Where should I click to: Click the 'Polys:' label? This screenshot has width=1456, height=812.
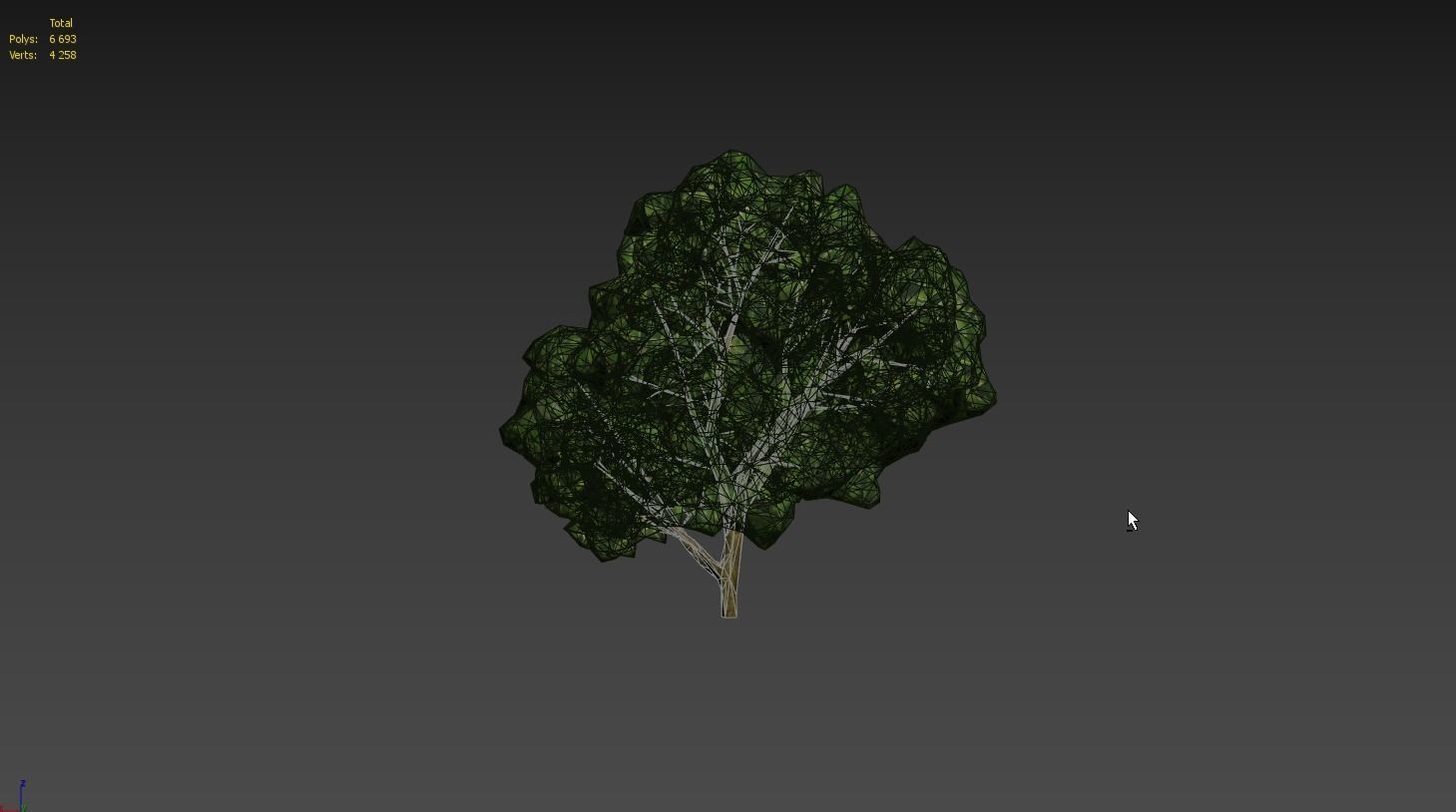(23, 39)
